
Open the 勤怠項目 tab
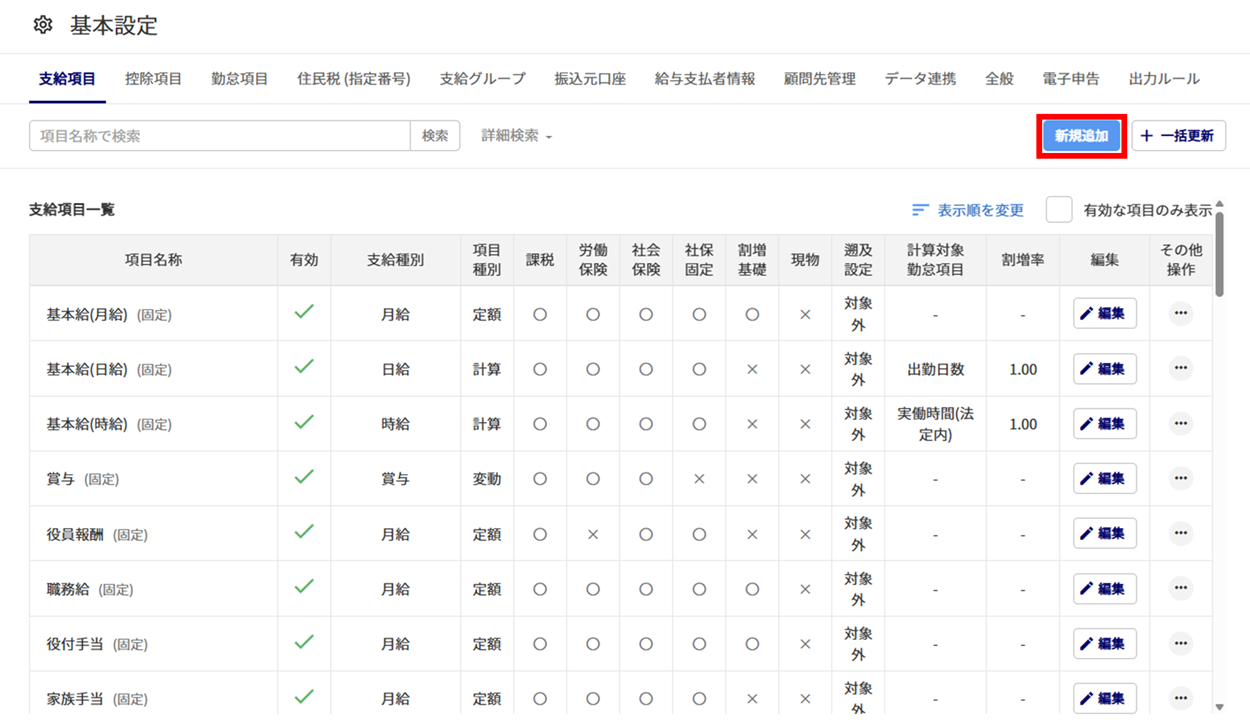239,79
